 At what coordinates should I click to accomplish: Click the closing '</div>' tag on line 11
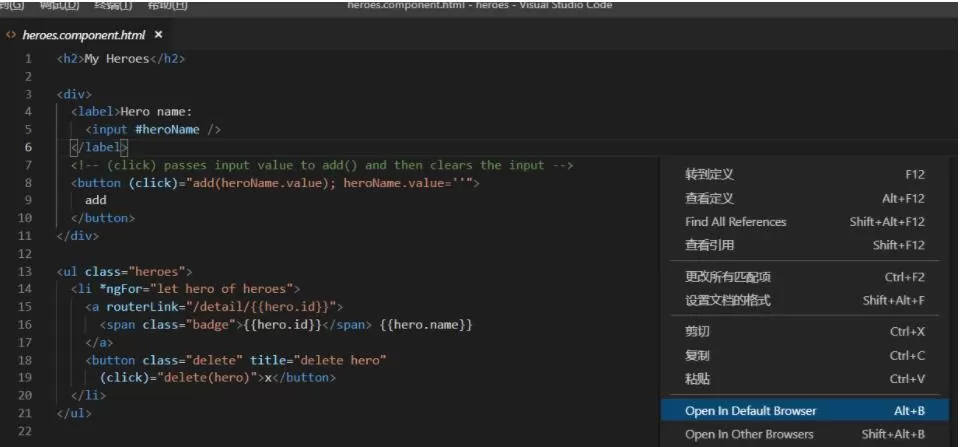[78, 236]
